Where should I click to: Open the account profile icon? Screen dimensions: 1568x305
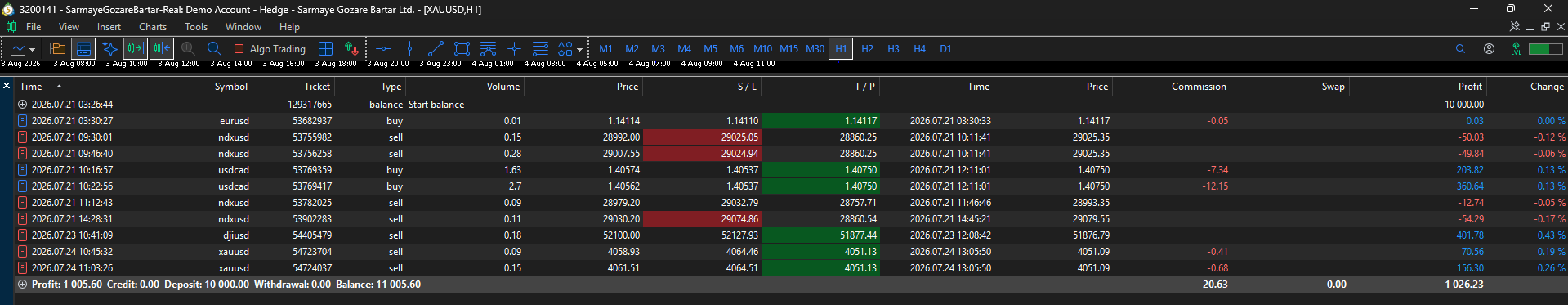tap(1489, 49)
